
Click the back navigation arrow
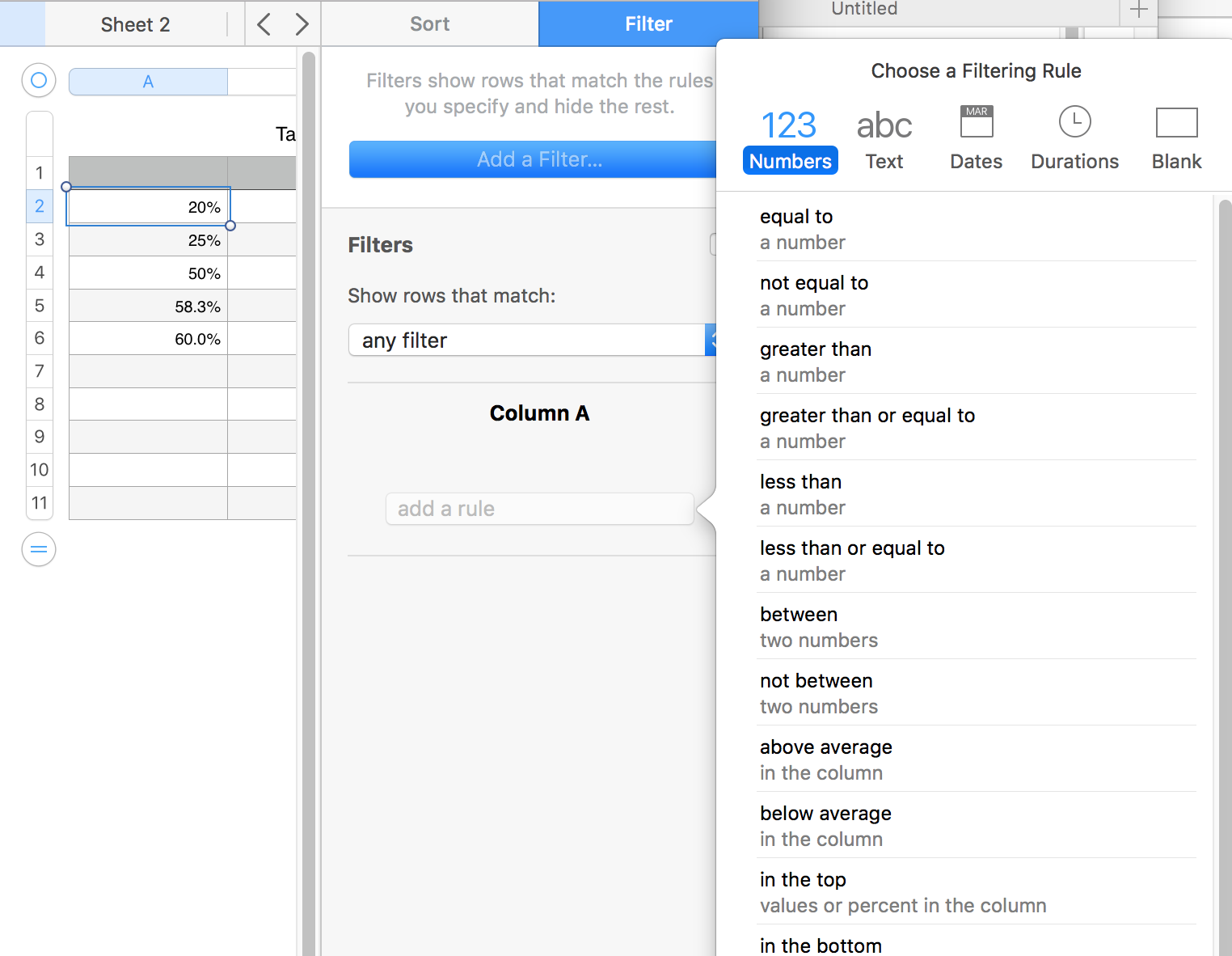(x=264, y=23)
